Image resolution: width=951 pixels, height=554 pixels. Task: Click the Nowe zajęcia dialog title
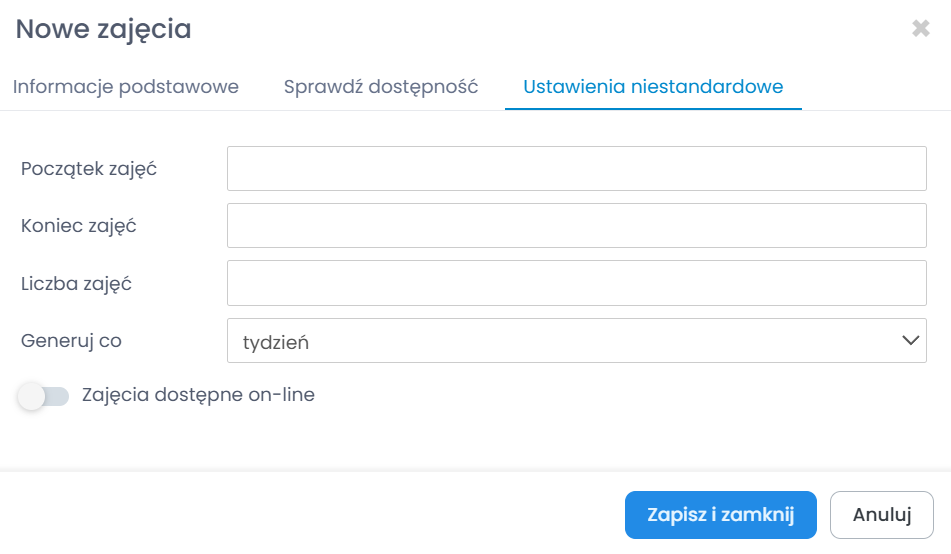104,29
